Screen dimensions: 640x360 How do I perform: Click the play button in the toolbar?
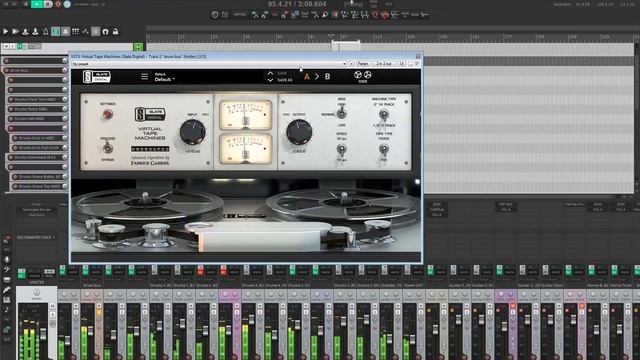[6, 31]
